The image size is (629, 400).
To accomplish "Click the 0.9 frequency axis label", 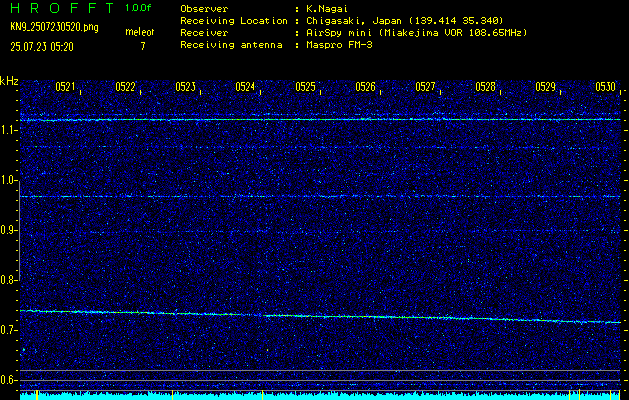I will 8,230.
